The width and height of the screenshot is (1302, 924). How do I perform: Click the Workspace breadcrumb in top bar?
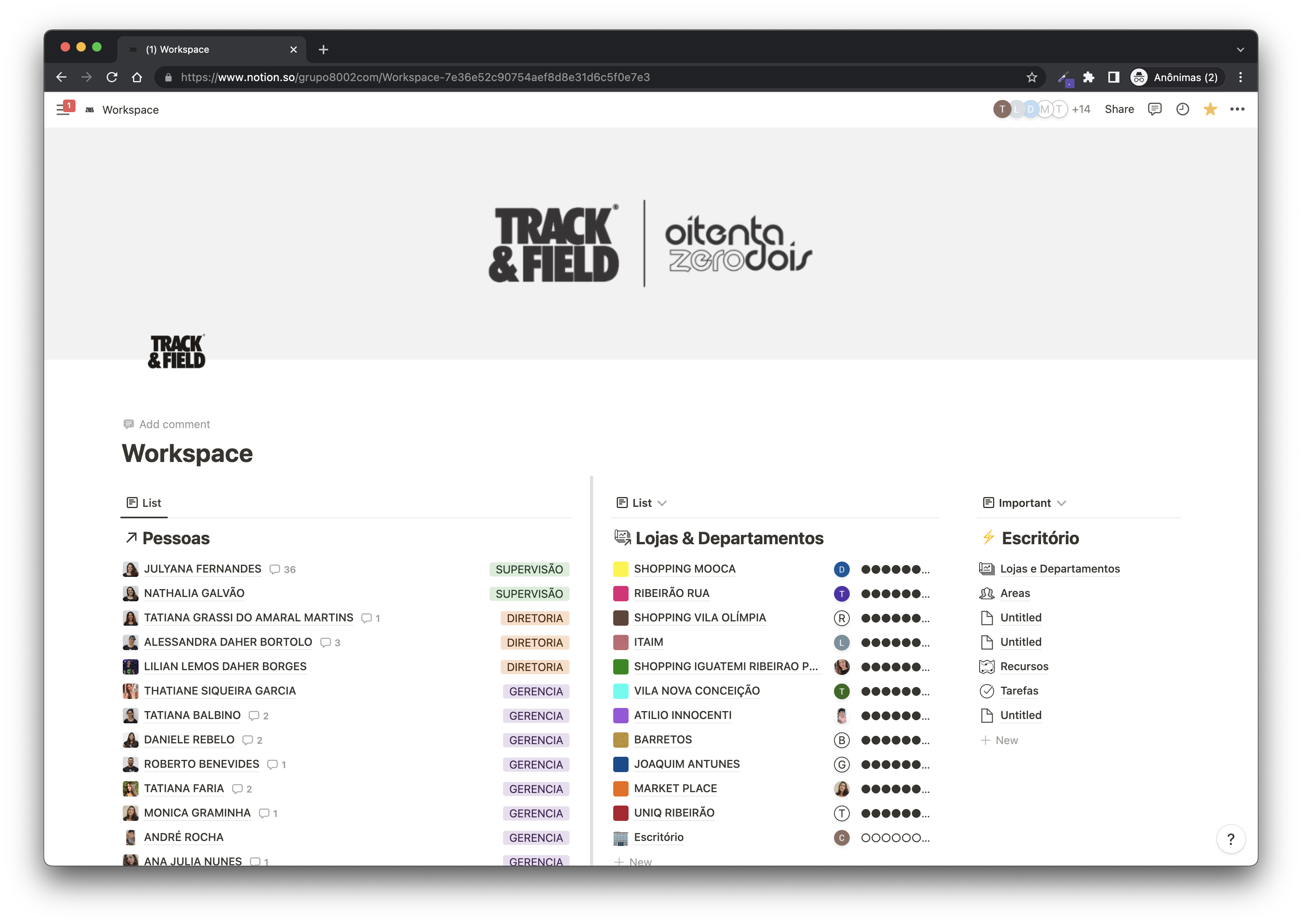click(130, 109)
